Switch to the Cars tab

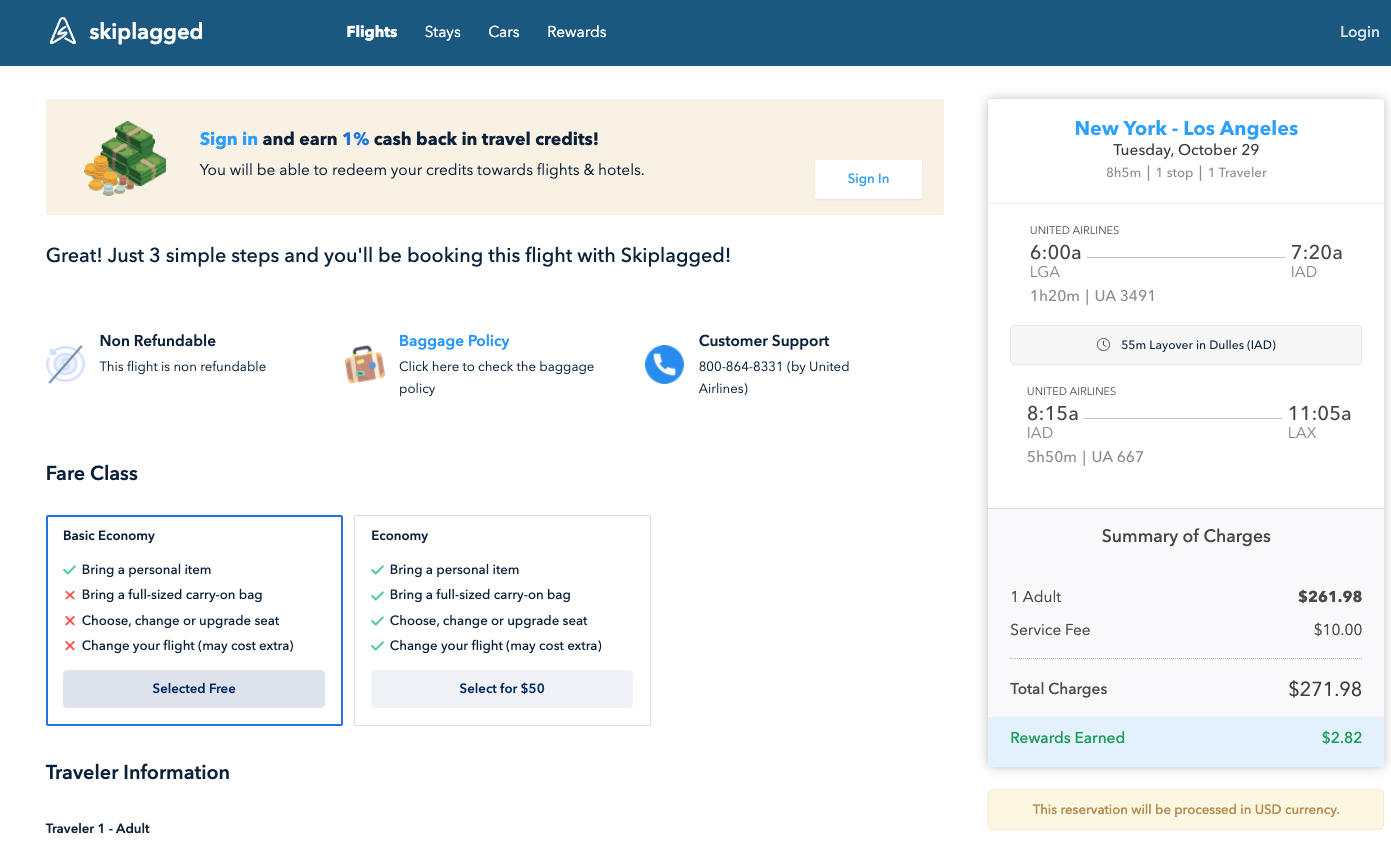pyautogui.click(x=504, y=32)
